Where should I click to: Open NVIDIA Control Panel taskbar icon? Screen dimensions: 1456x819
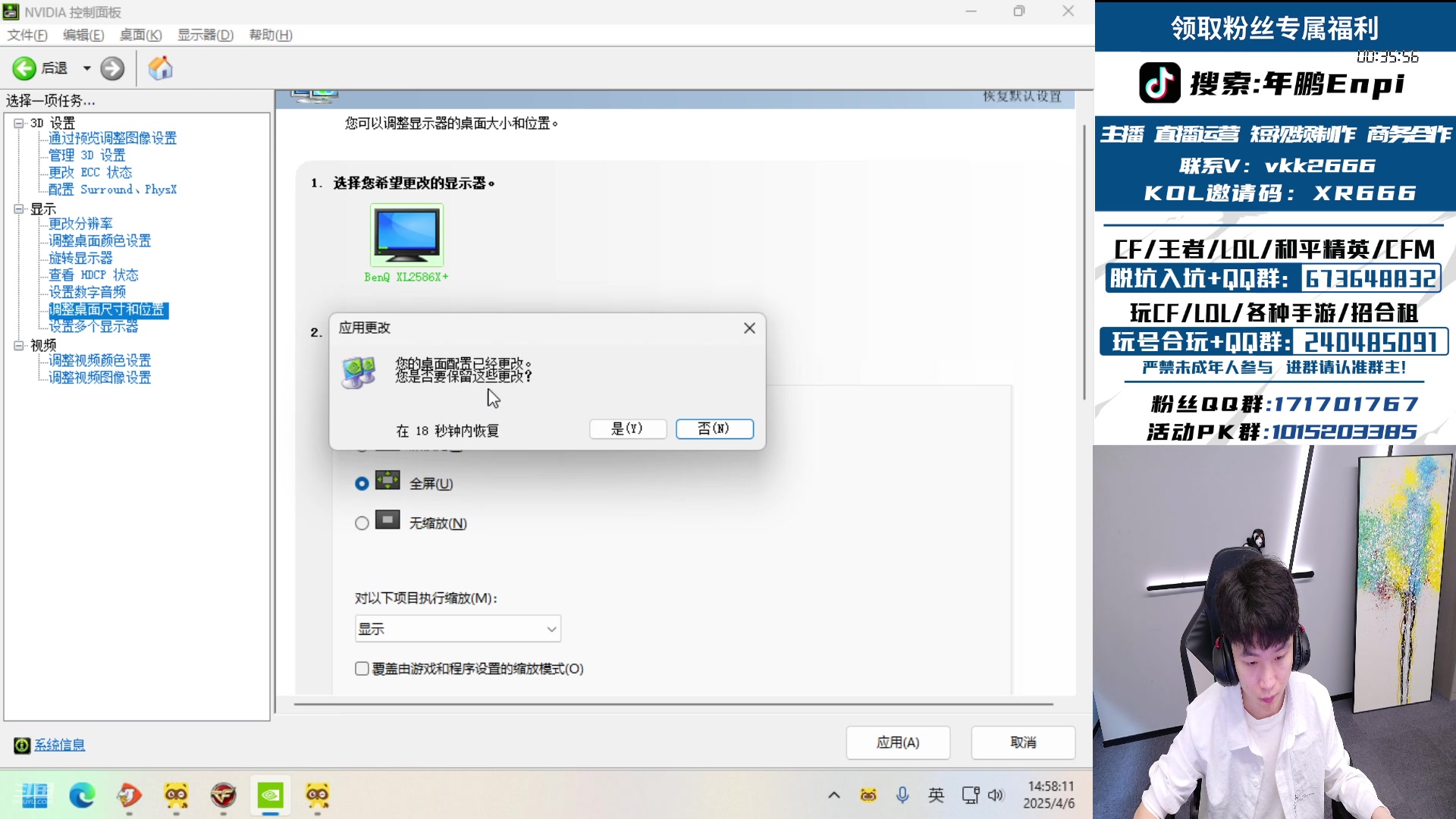click(270, 795)
